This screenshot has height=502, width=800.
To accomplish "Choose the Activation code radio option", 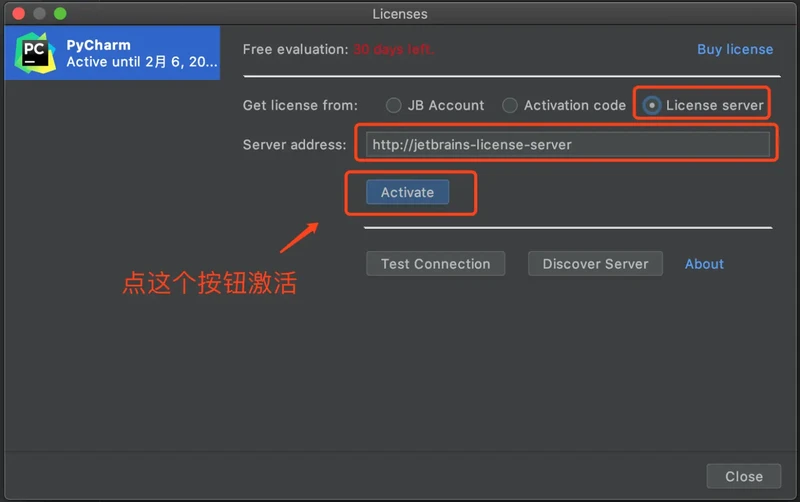I will click(x=510, y=105).
